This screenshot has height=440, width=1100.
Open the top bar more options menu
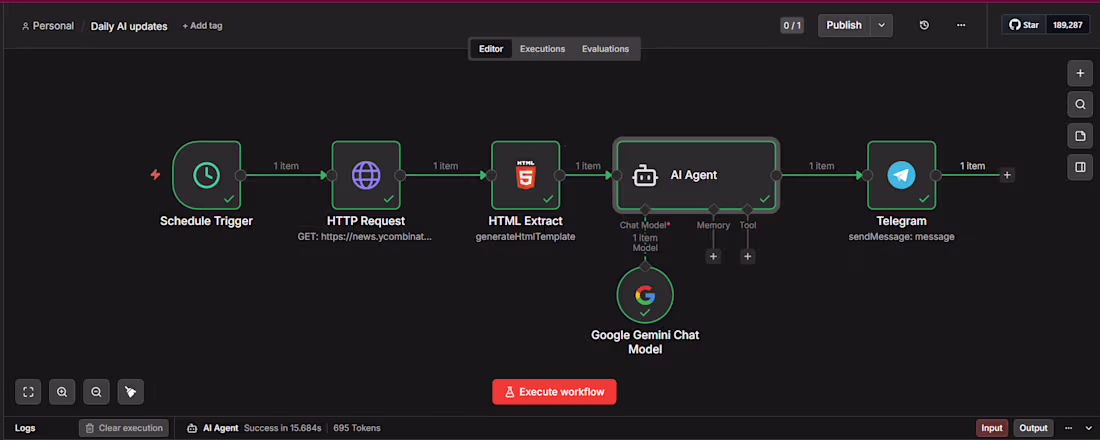tap(961, 25)
